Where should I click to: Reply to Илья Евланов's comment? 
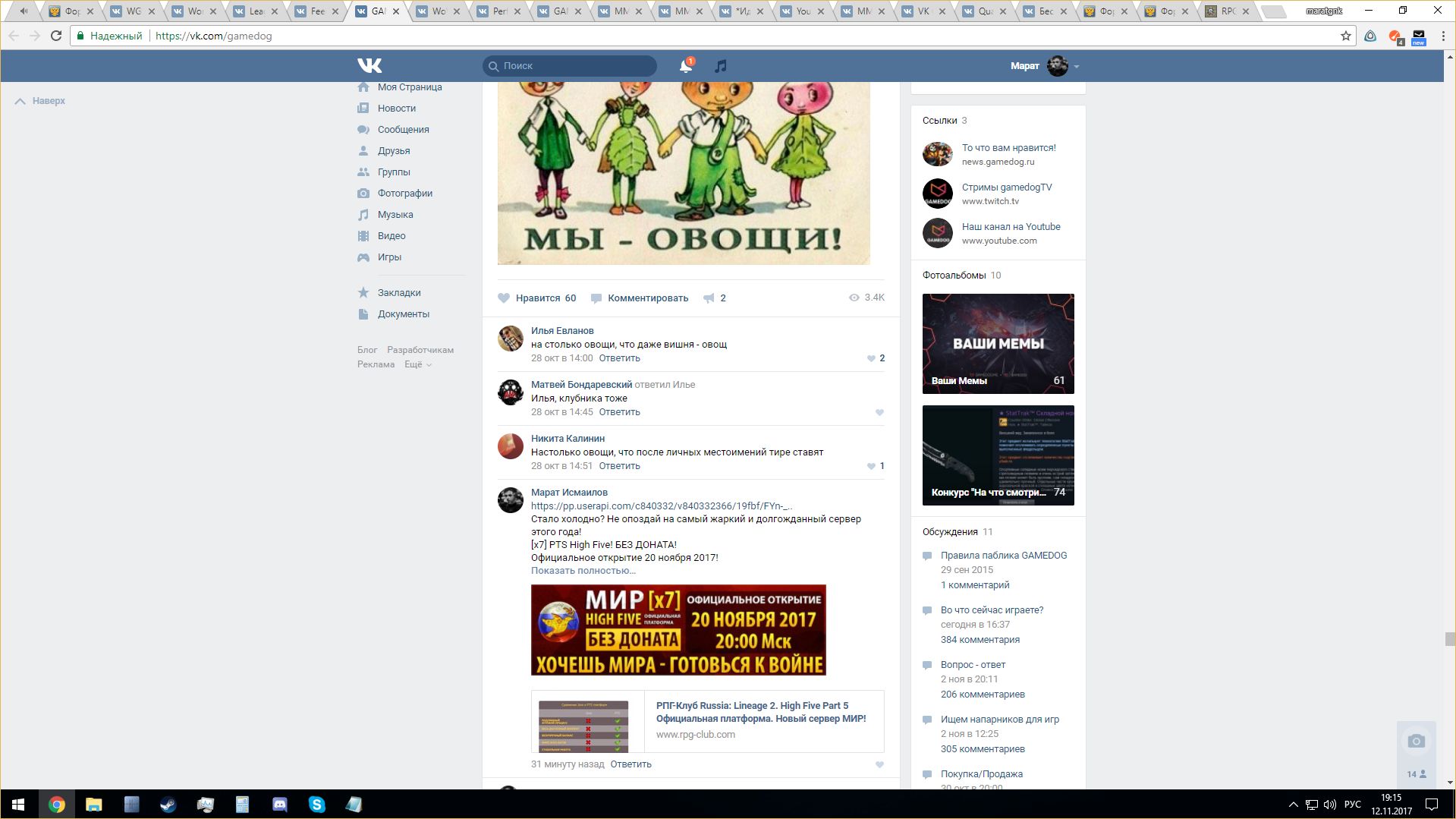(x=619, y=358)
